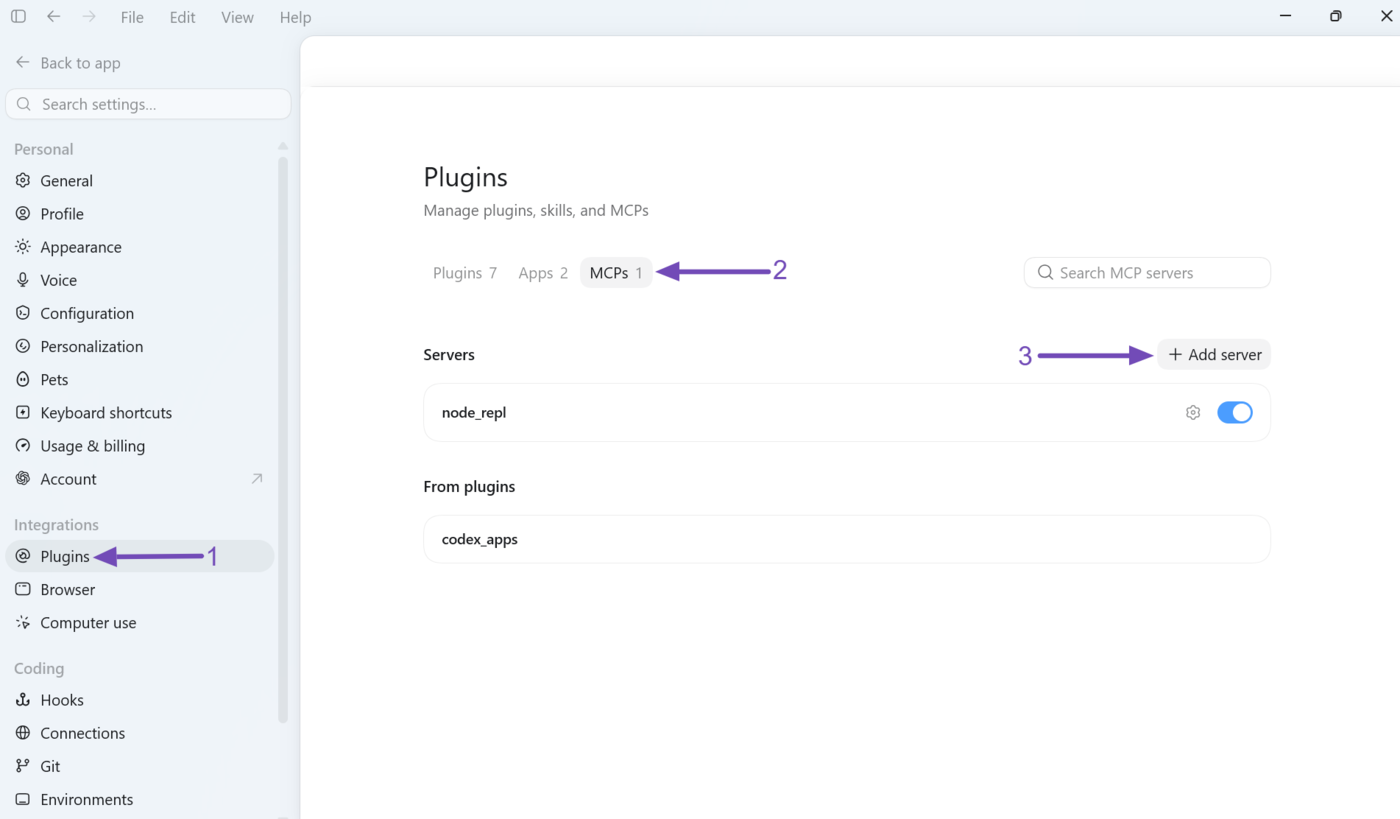1400x819 pixels.
Task: Click the Profile person icon
Action: 23,214
